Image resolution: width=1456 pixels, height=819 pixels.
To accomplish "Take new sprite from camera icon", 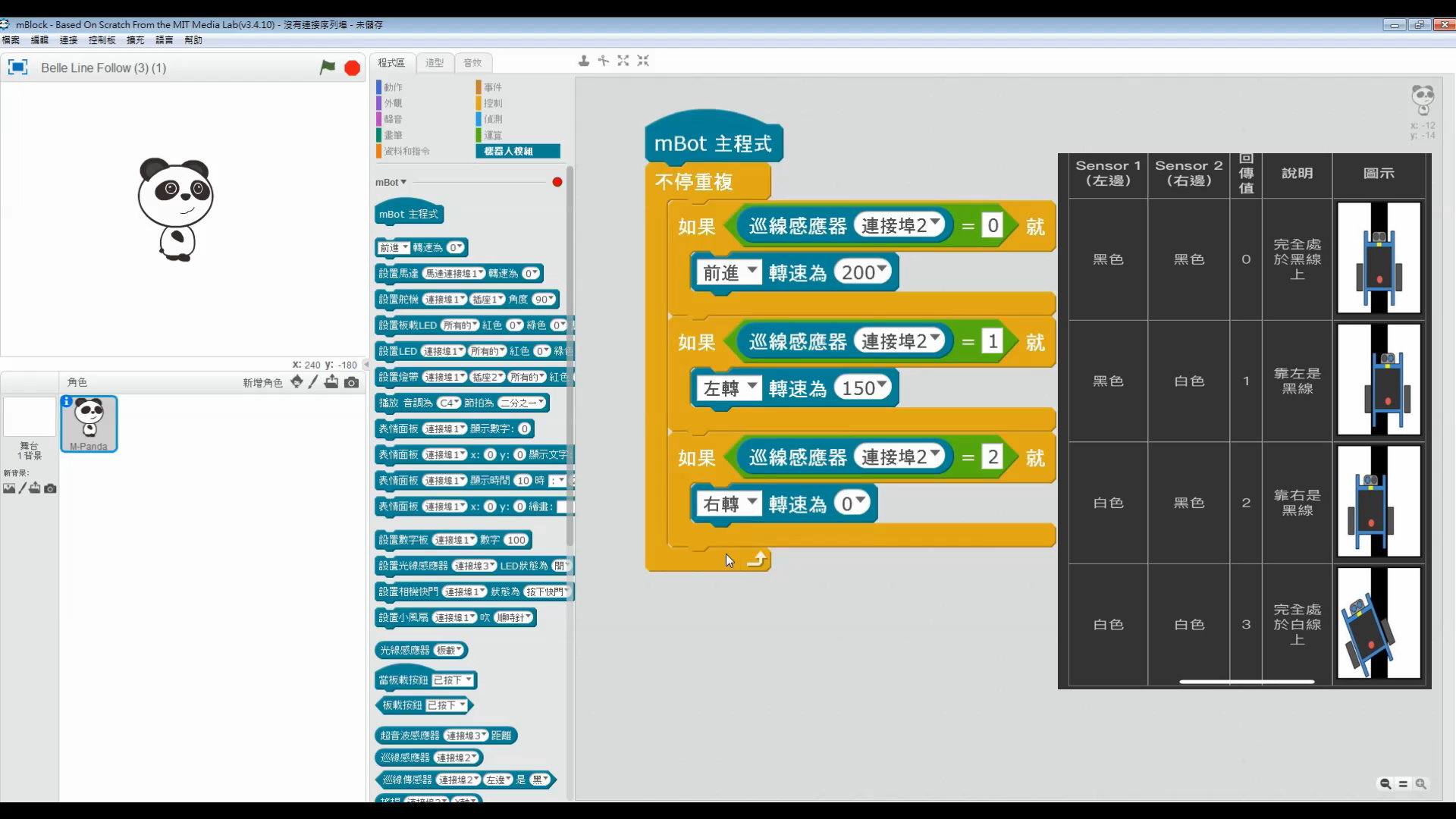I will coord(351,382).
